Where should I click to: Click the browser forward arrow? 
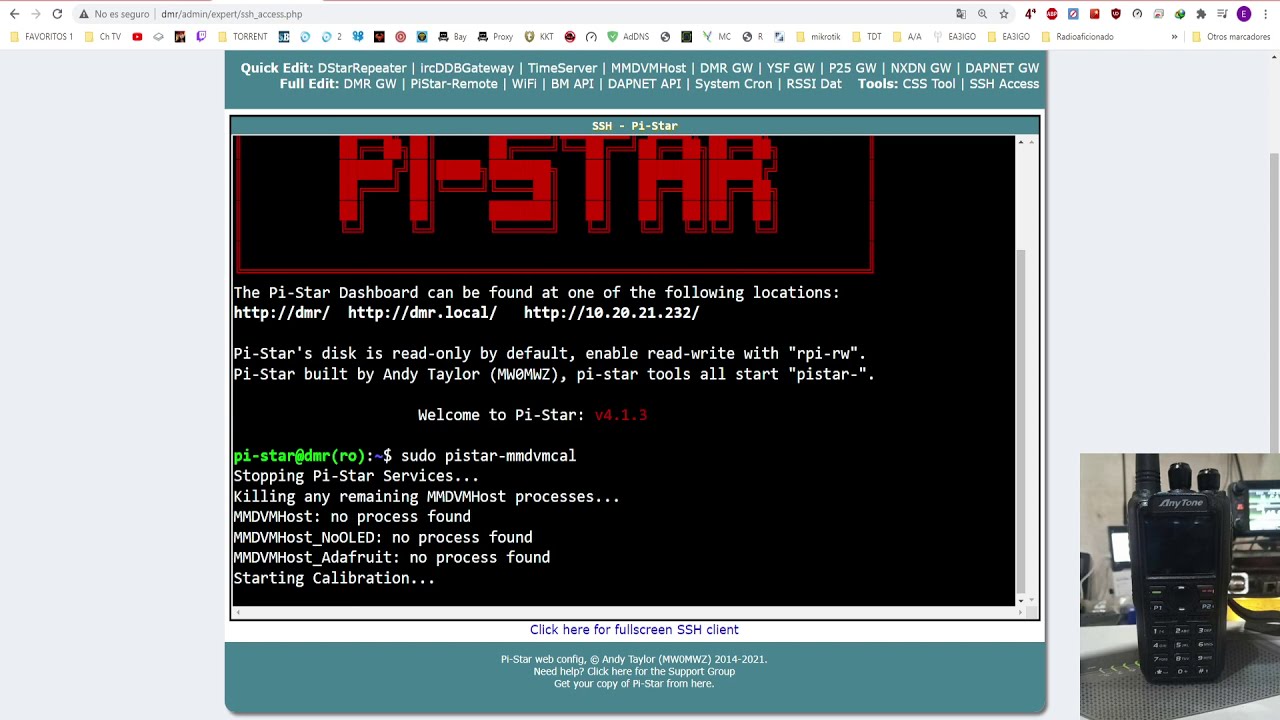point(35,14)
